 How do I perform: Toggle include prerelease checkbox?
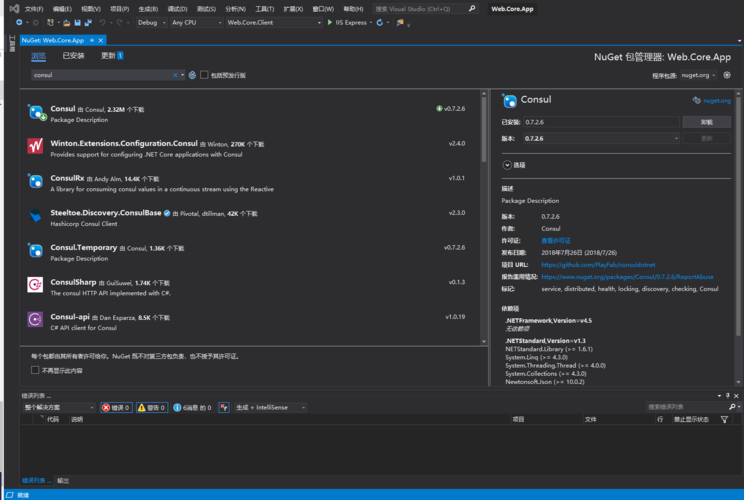tap(204, 75)
